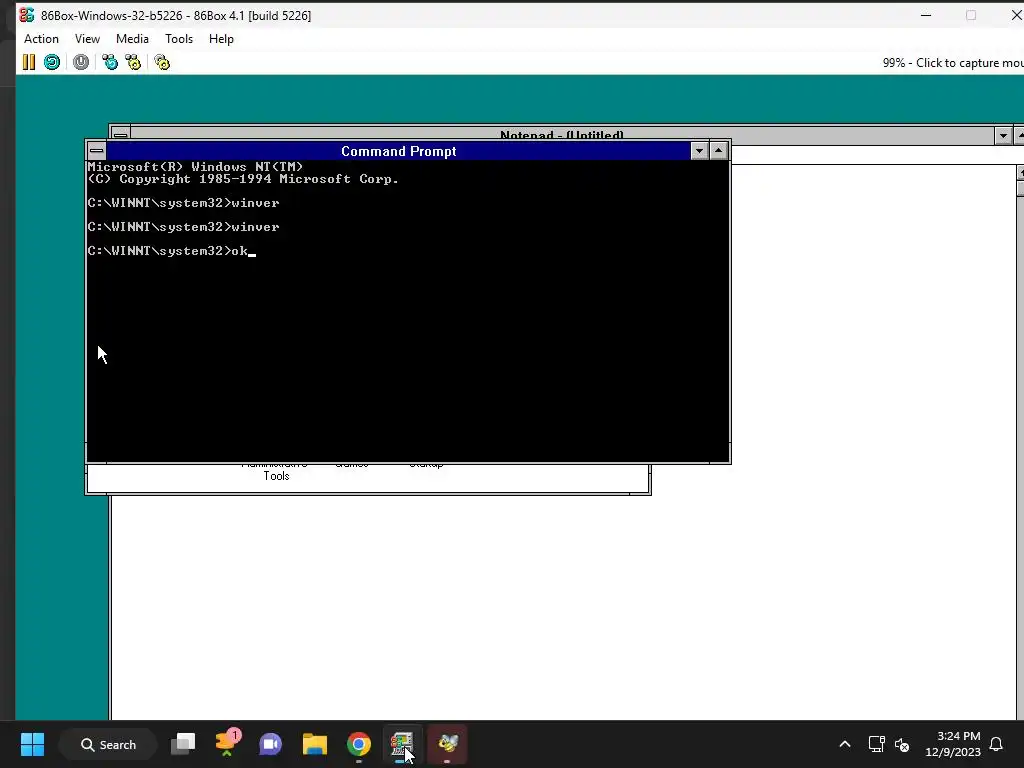Open the video chat app on the taskbar

click(x=270, y=744)
